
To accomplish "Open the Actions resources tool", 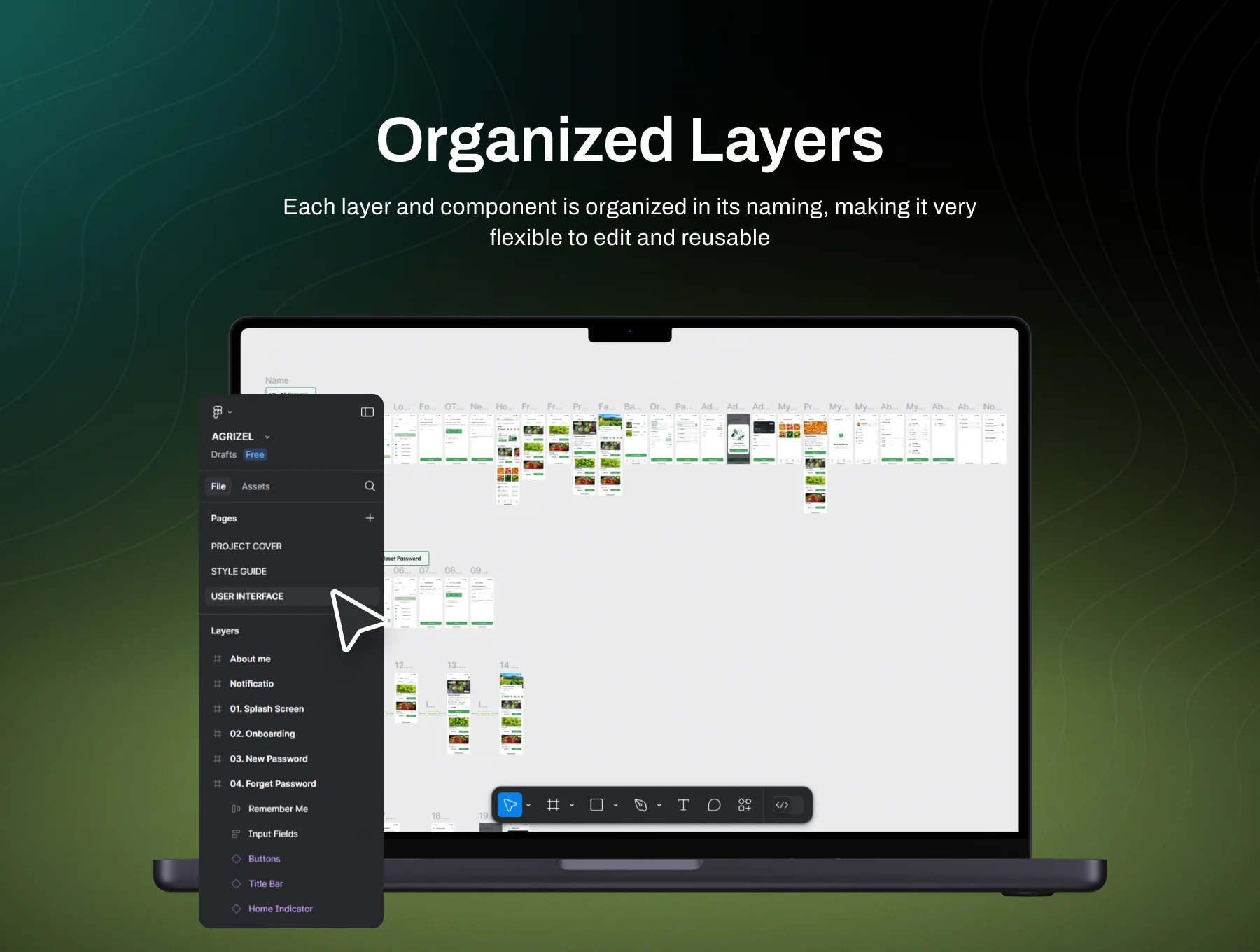I will [745, 805].
